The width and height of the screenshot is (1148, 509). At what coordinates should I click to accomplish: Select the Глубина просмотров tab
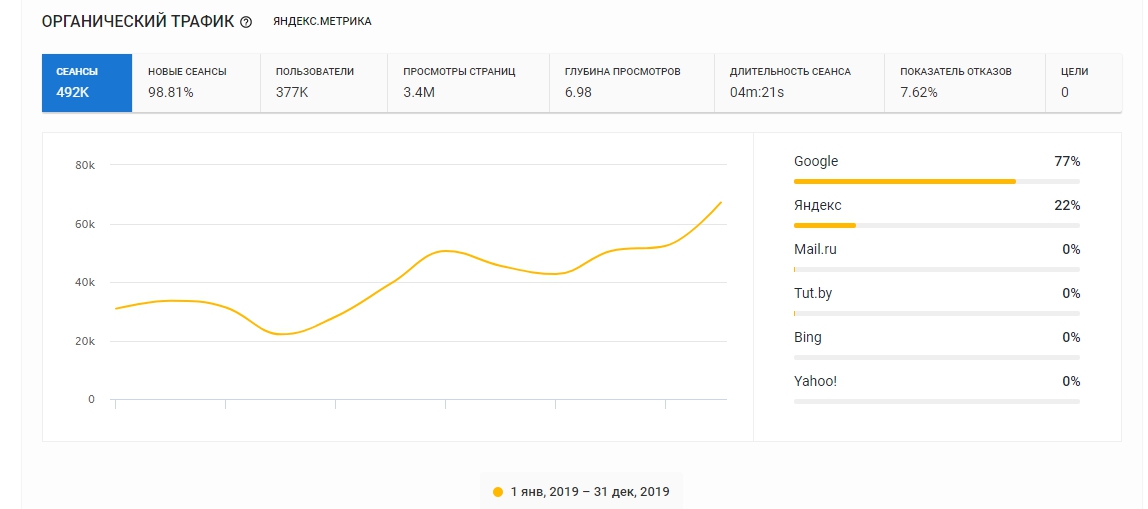pyautogui.click(x=632, y=82)
